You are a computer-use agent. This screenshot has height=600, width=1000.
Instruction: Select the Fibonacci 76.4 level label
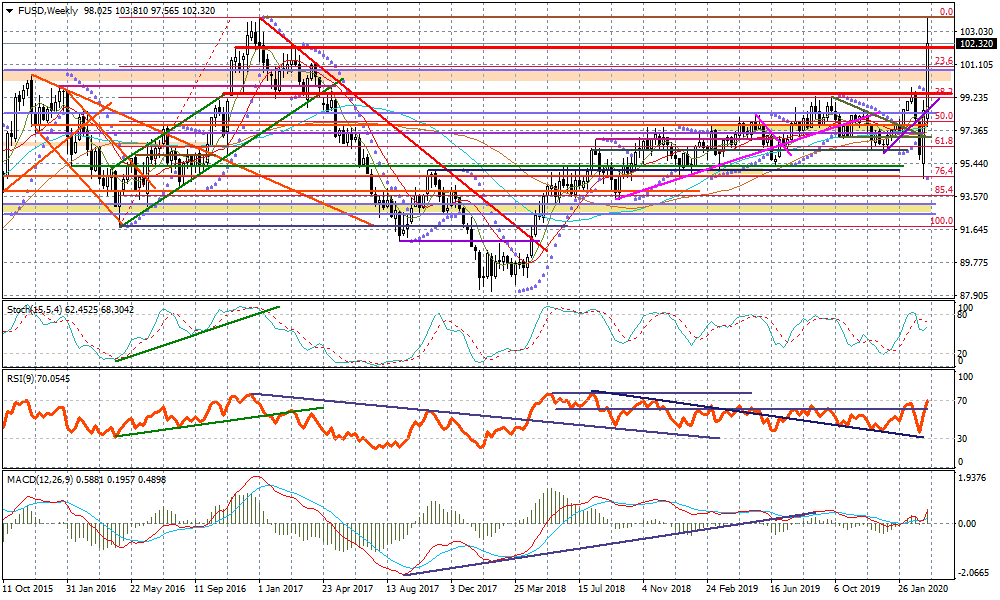pyautogui.click(x=944, y=171)
